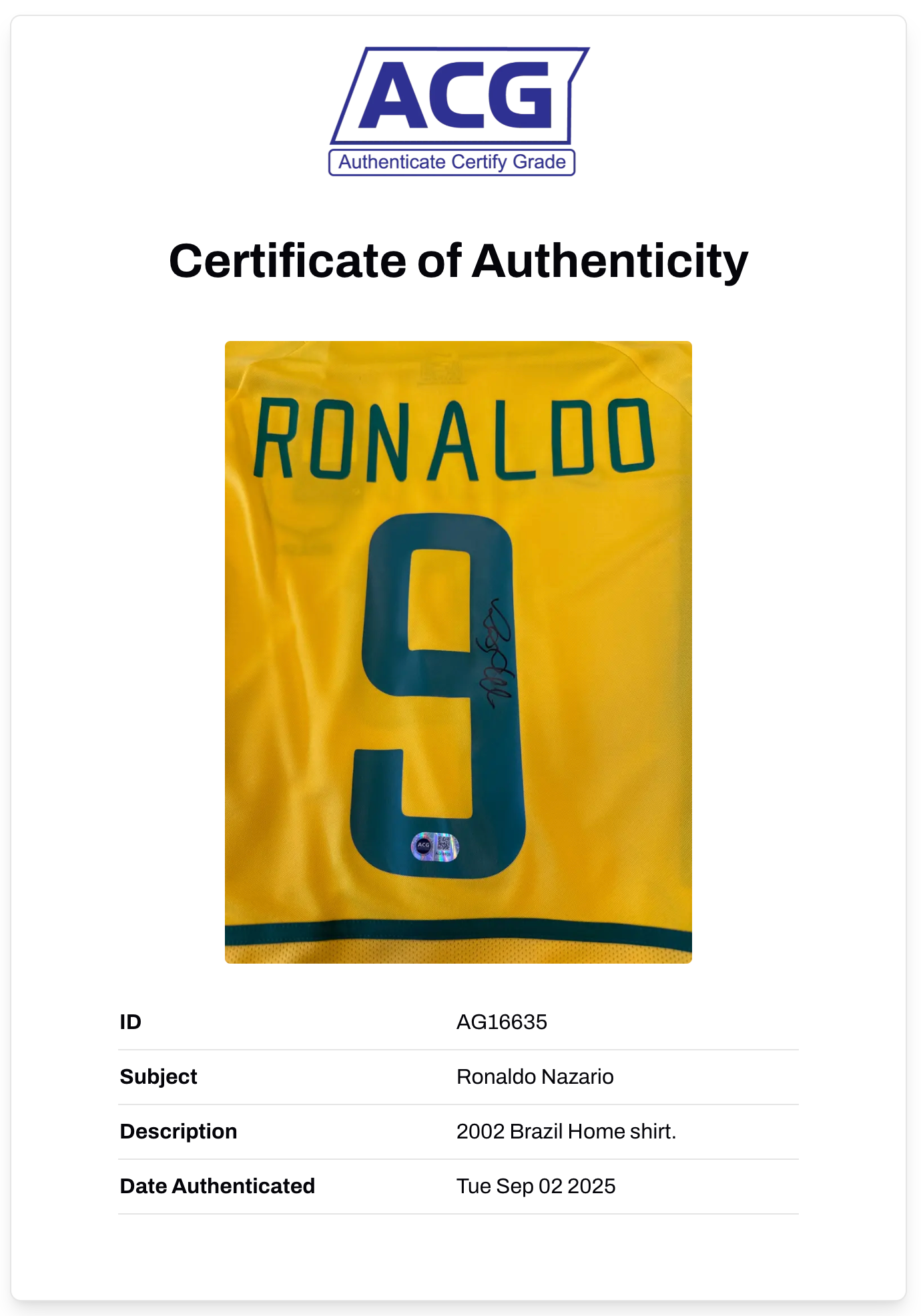Click the RONALDO name lettering on shirt
921x1316 pixels.
(453, 439)
